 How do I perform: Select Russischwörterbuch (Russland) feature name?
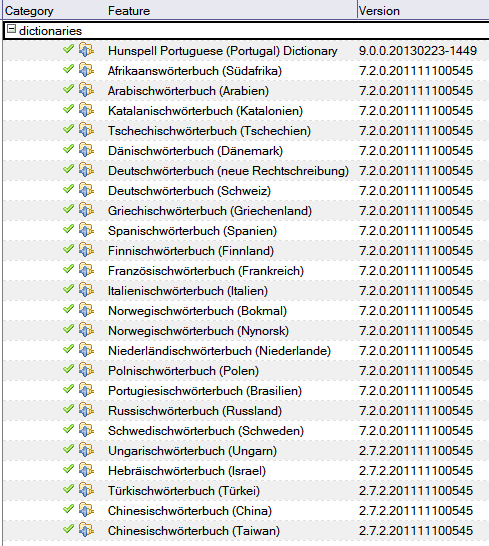pos(195,411)
